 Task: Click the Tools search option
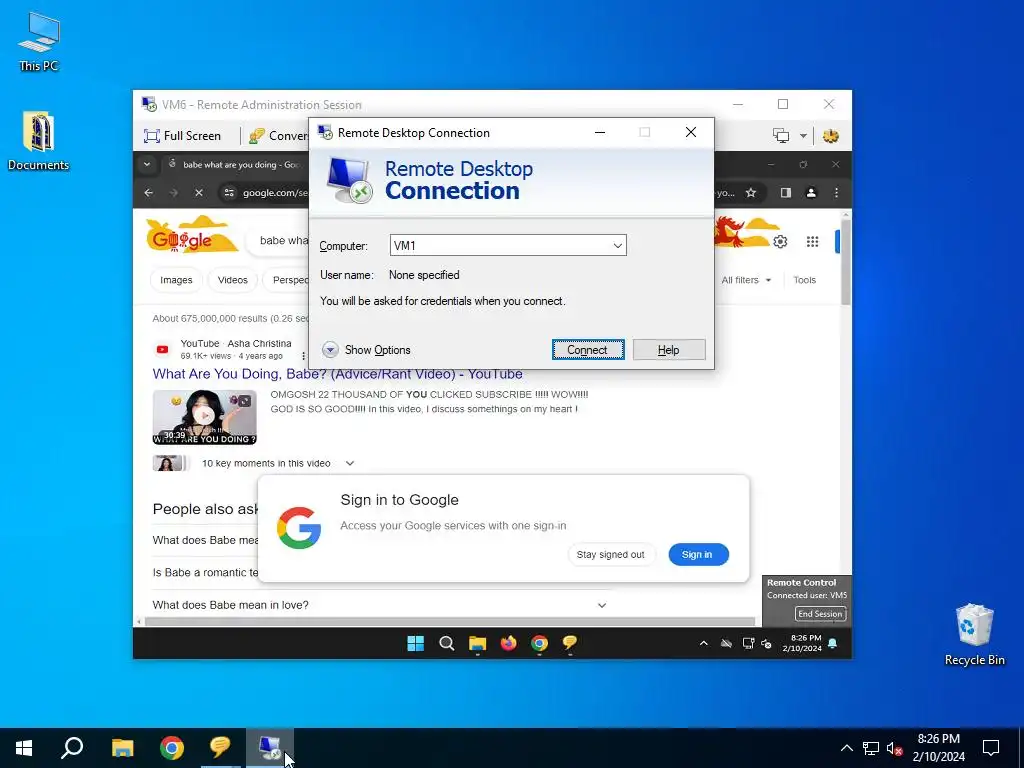coord(805,280)
